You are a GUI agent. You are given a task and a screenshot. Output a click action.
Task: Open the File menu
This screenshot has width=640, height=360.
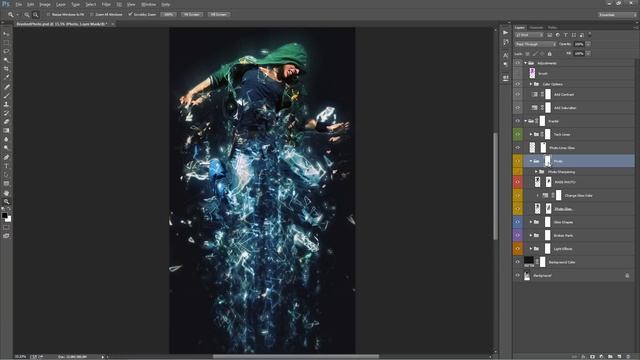(19, 4)
